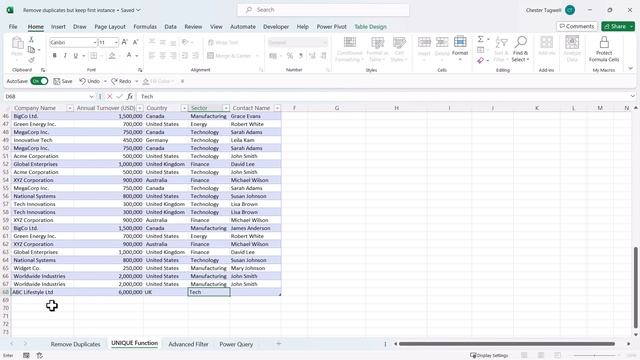Open the Table Design tab
The image size is (640, 360).
[370, 27]
